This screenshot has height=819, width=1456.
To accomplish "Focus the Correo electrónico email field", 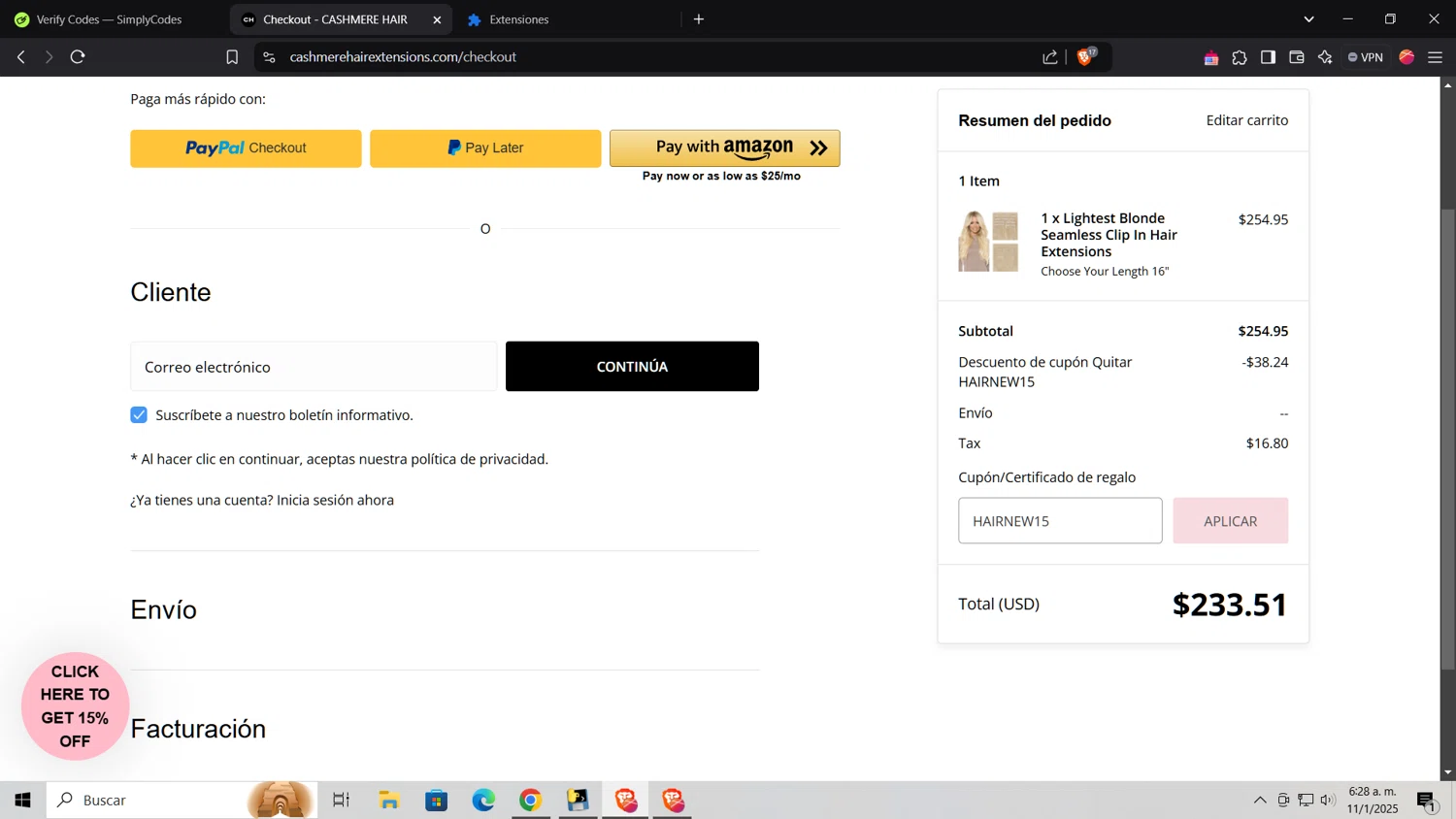I will pyautogui.click(x=314, y=367).
